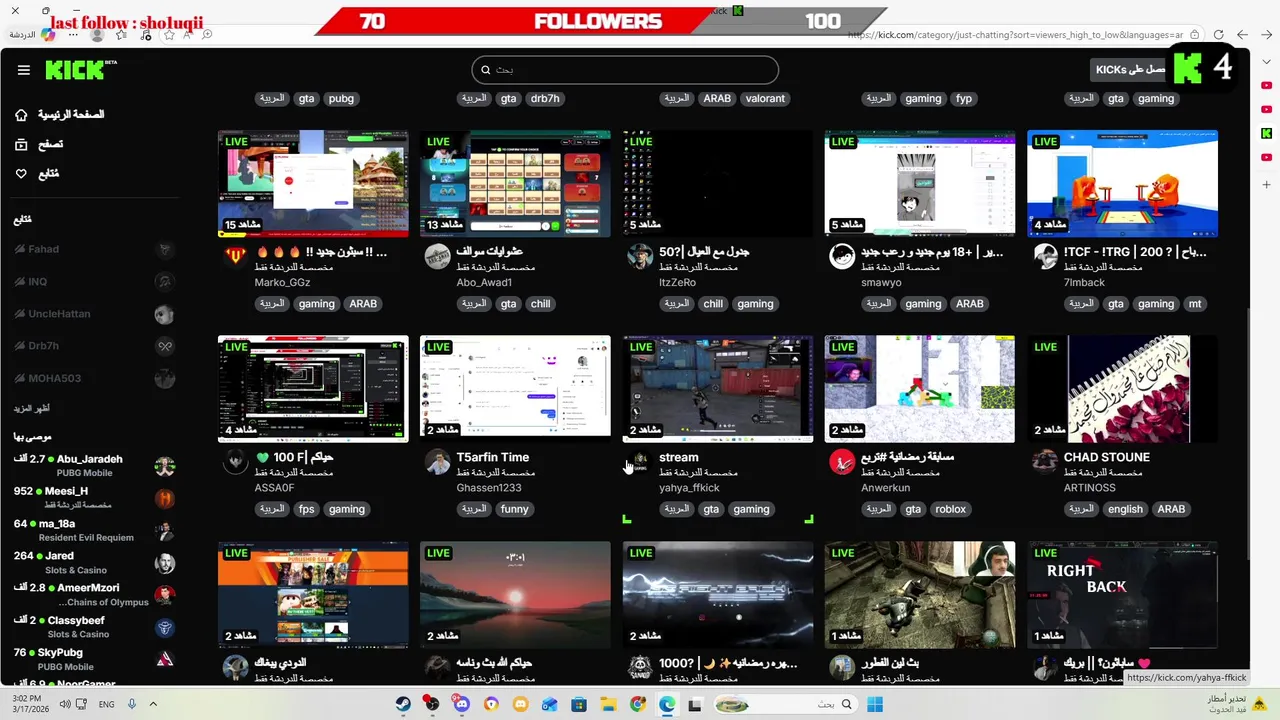The image size is (1280, 720).
Task: Click ARTINOSS channel avatar
Action: click(1045, 461)
